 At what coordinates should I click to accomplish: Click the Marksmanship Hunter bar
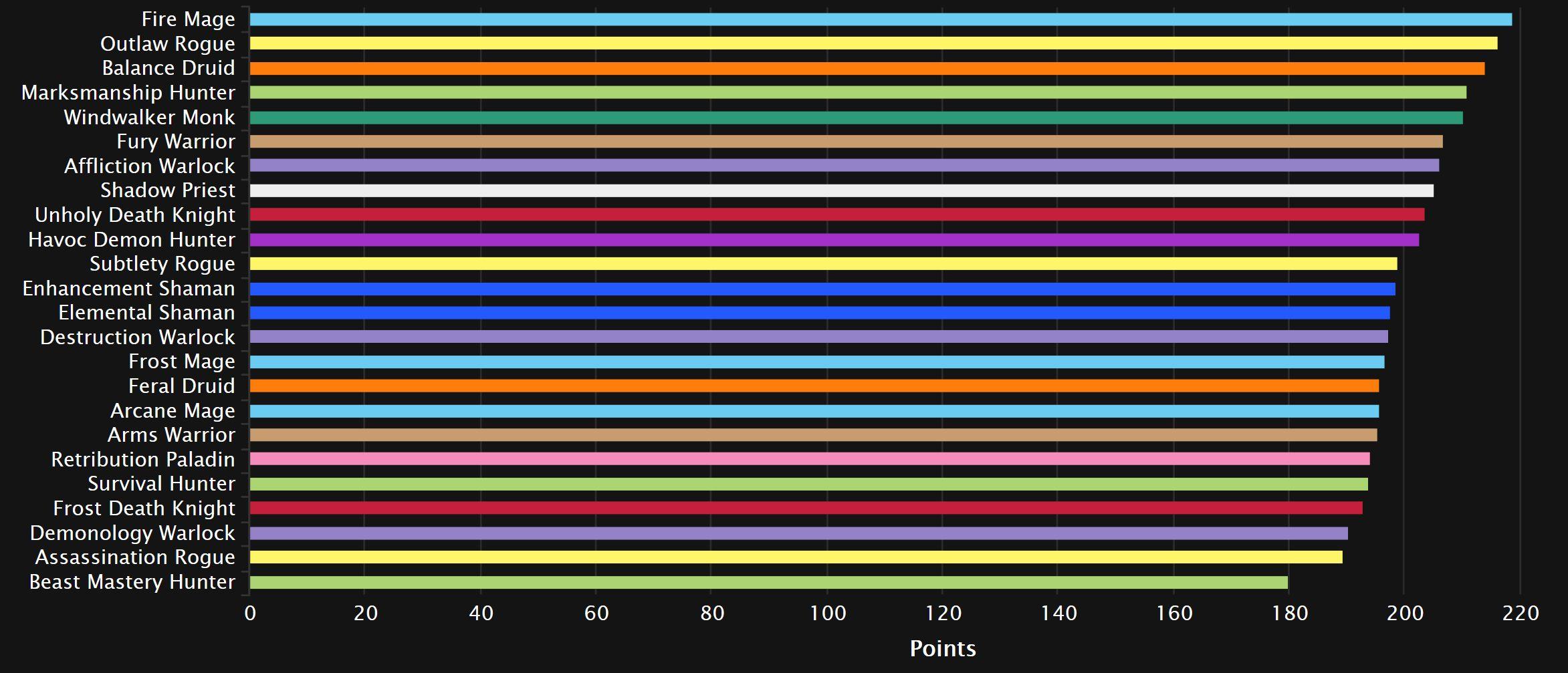pos(858,92)
